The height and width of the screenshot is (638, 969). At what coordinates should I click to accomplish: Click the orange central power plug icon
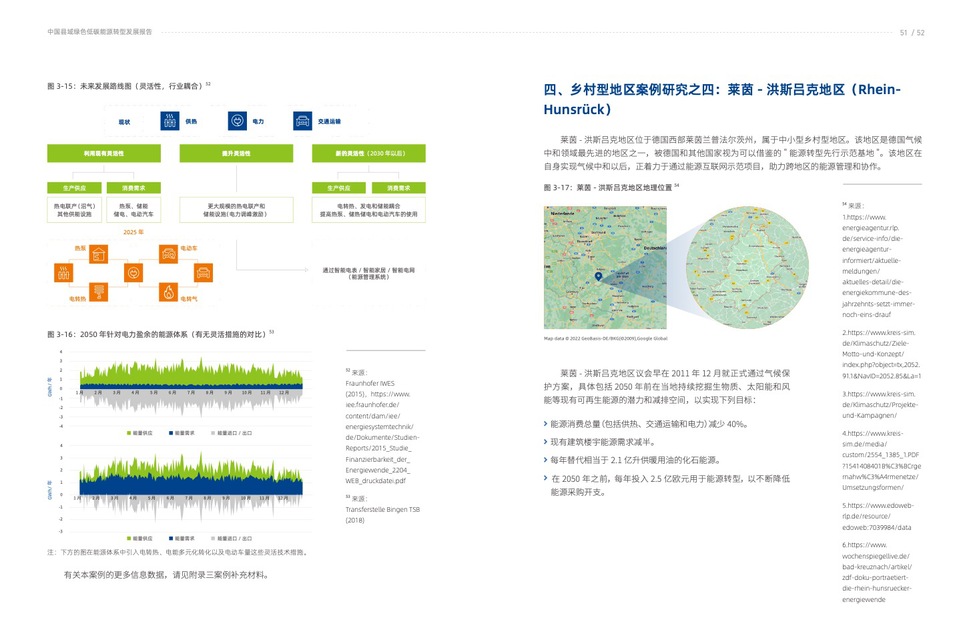[133, 271]
